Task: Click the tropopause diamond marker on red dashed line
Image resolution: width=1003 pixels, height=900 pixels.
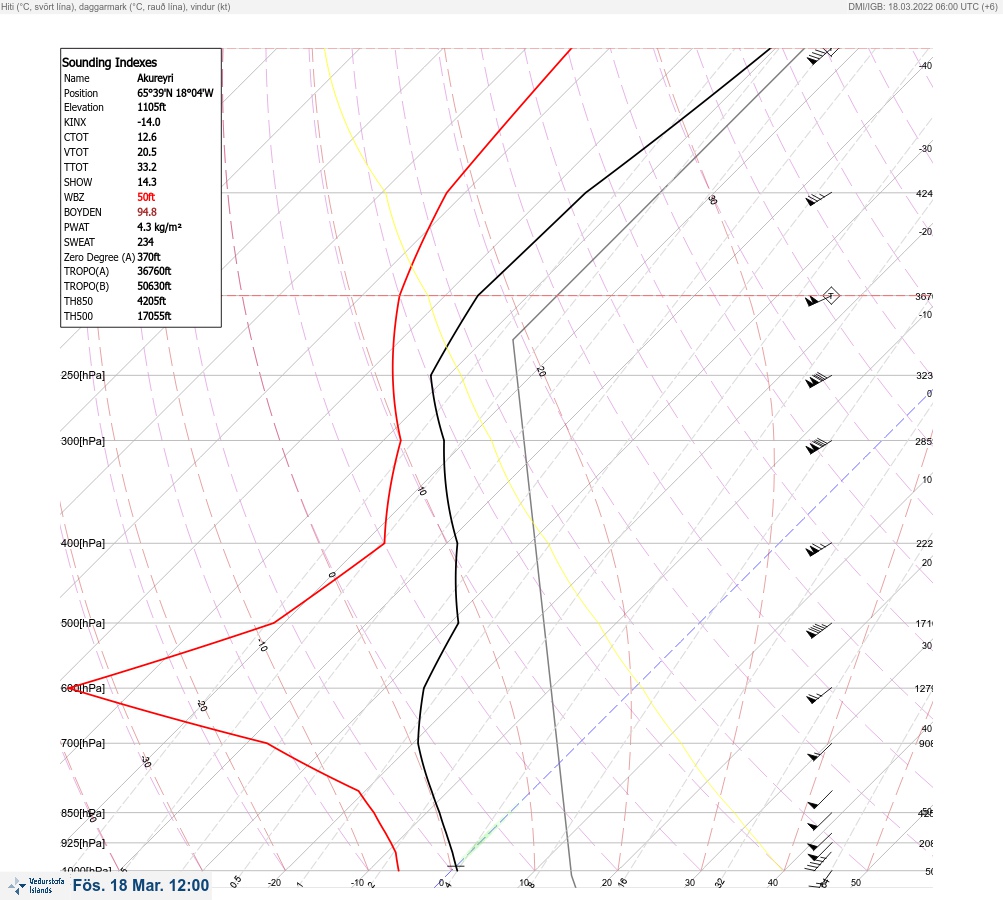Action: tap(830, 296)
